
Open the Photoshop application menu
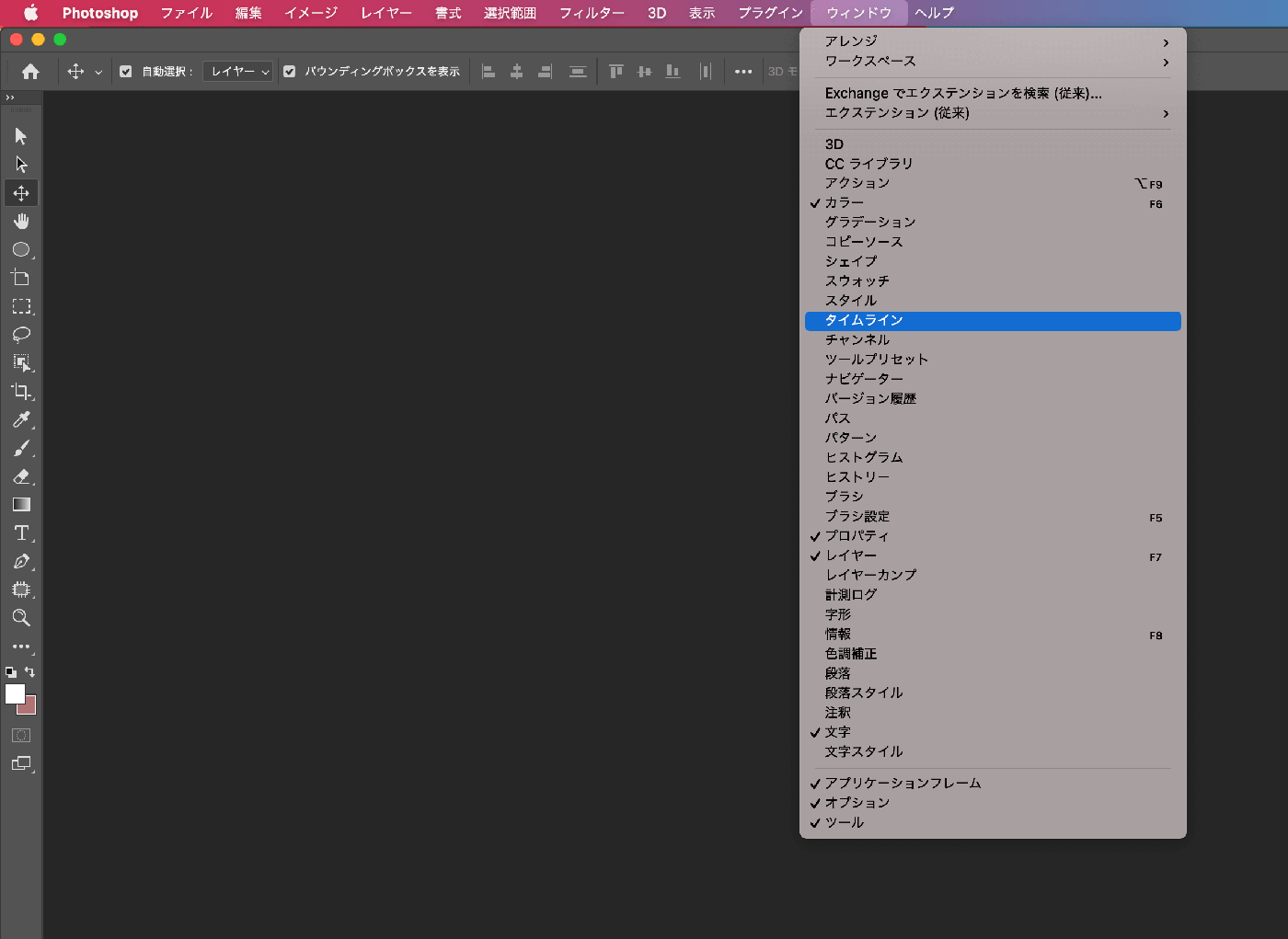(x=100, y=13)
